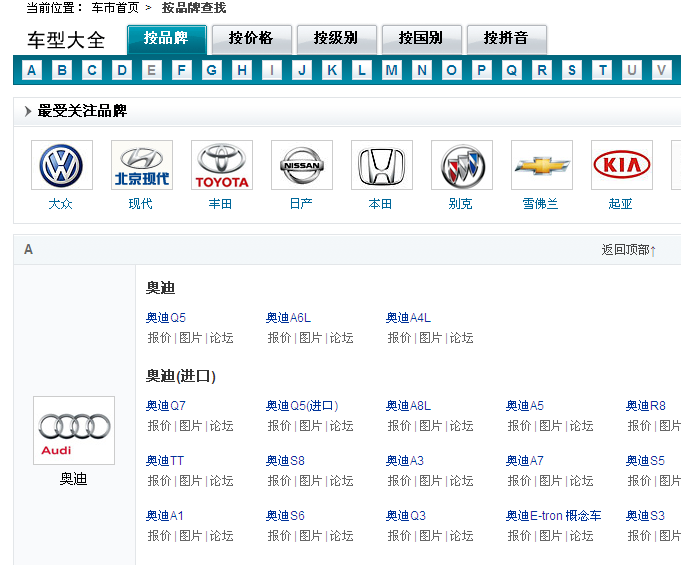Viewport: 681px width, 565px height.
Task: Click 返回顶部 link in section A
Action: [x=628, y=250]
